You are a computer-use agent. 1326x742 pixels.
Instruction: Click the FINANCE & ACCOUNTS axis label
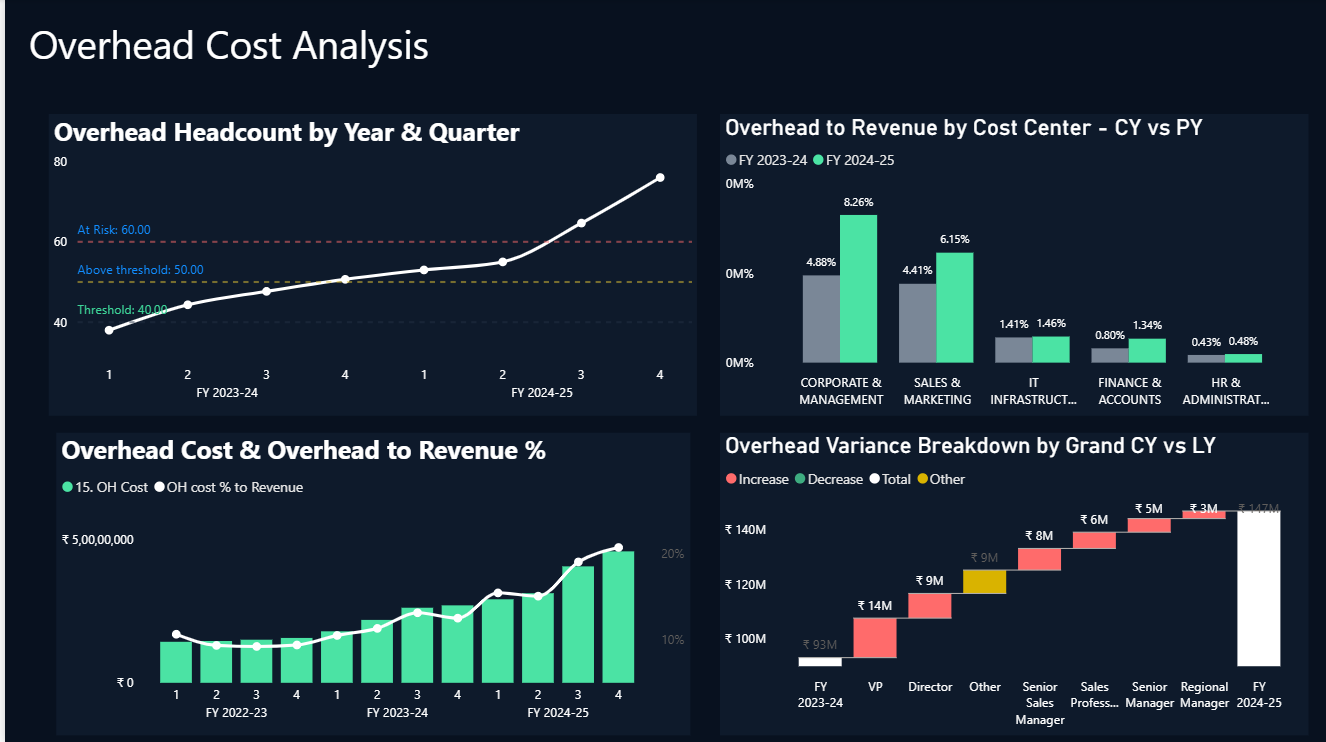pyautogui.click(x=1130, y=391)
